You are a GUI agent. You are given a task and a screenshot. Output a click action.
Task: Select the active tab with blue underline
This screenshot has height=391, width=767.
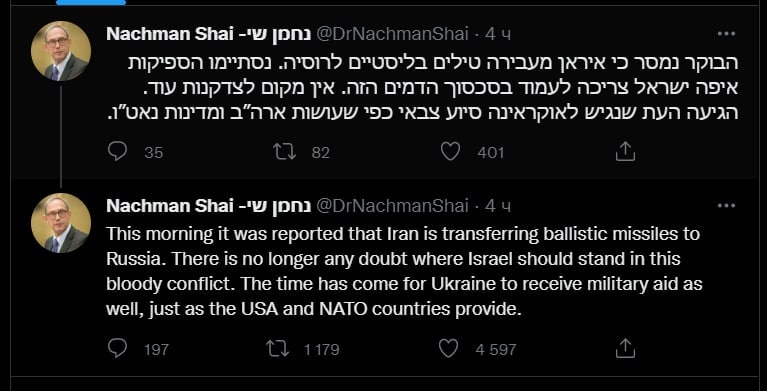click(x=91, y=2)
